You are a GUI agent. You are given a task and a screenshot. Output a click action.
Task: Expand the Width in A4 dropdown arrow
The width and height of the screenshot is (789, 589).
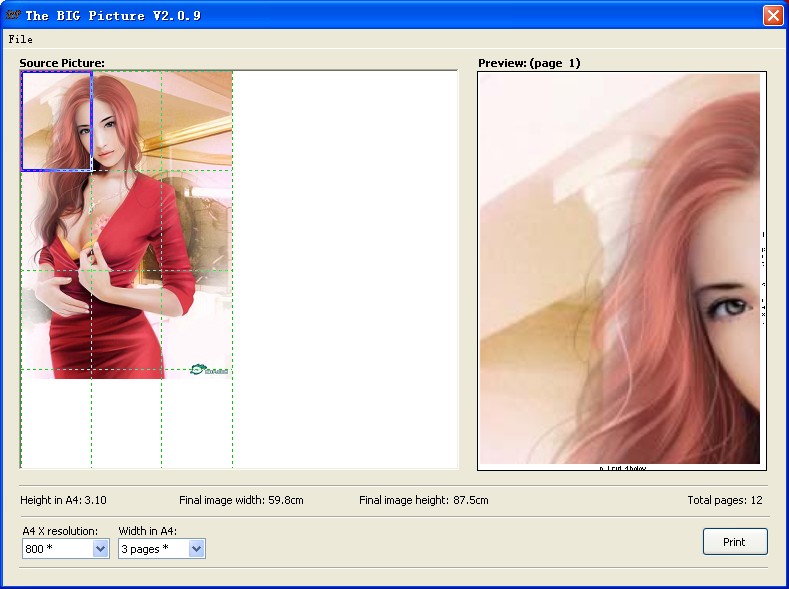pyautogui.click(x=197, y=549)
